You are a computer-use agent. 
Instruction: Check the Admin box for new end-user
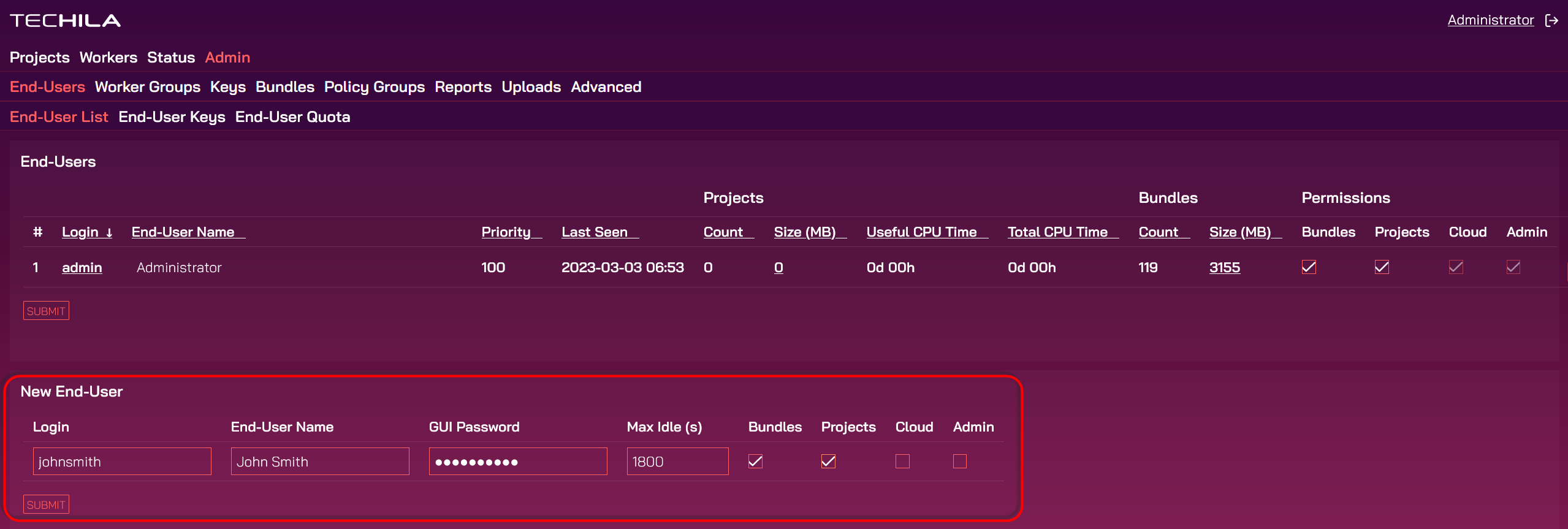(x=960, y=462)
